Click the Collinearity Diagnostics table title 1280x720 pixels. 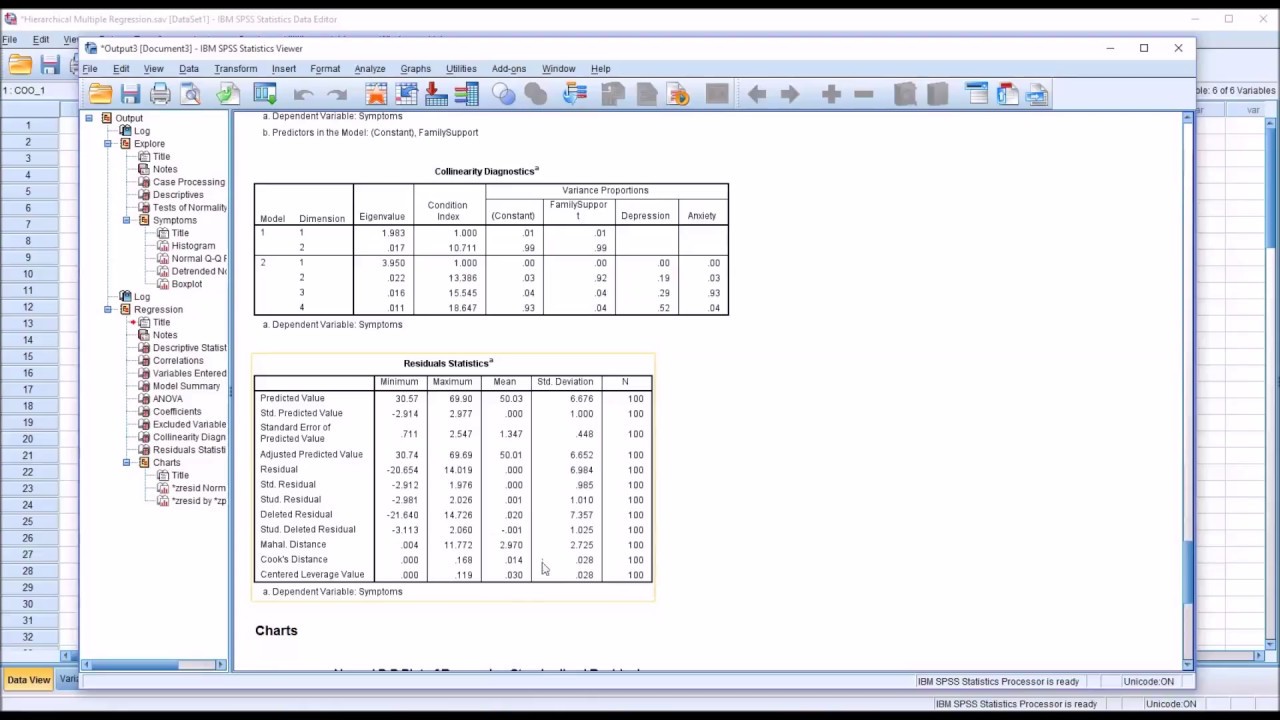[x=486, y=171]
